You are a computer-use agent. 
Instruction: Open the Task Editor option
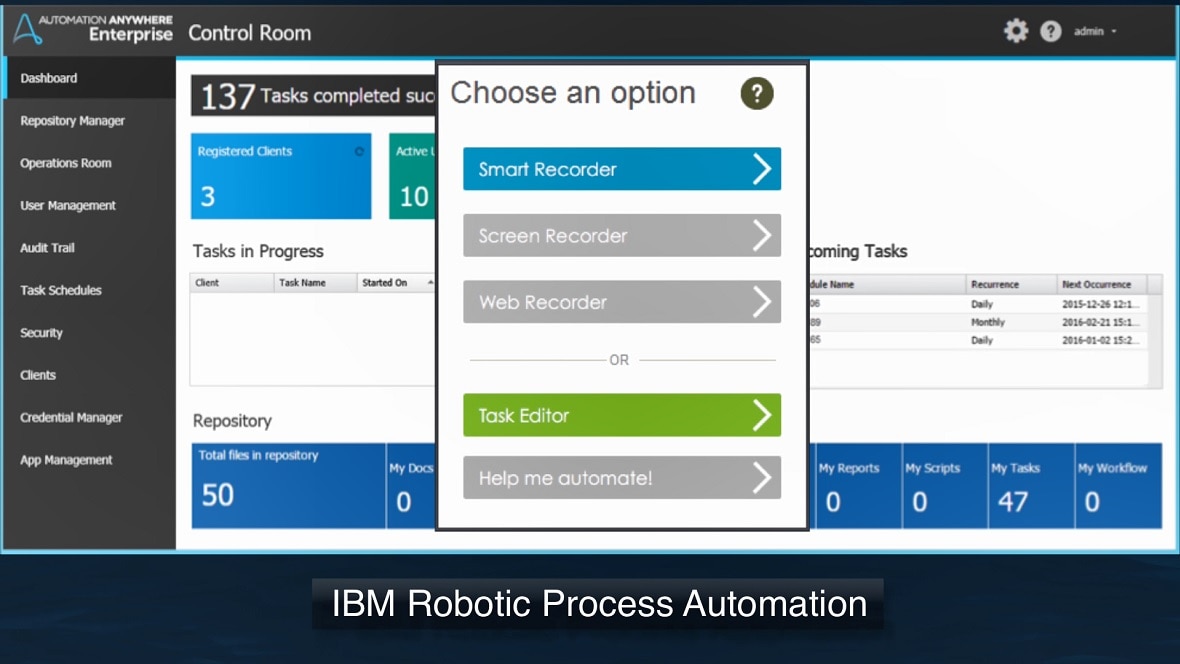[x=622, y=415]
